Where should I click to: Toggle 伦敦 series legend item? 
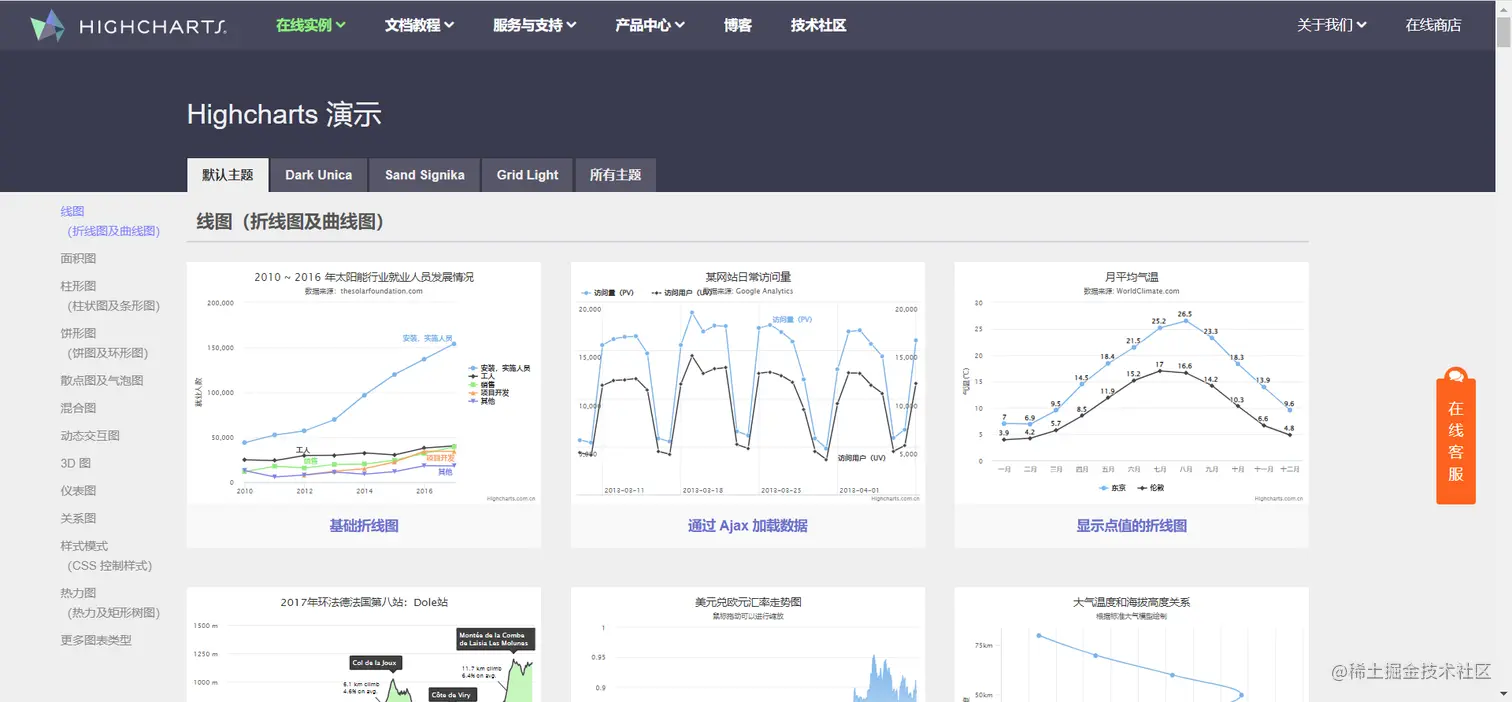tap(1151, 488)
